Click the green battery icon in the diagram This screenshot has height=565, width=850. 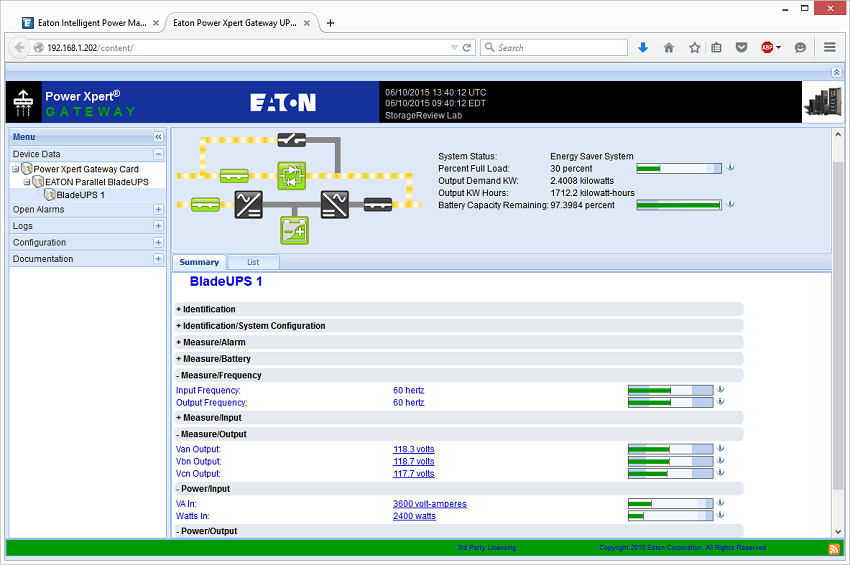pos(294,230)
